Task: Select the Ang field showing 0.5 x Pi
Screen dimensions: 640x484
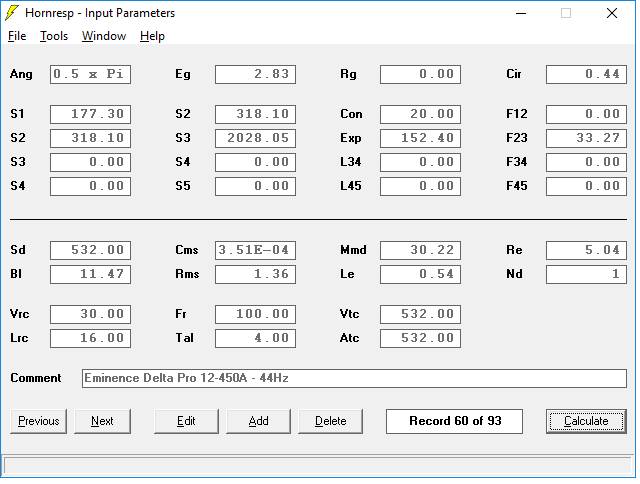Action: tap(90, 74)
